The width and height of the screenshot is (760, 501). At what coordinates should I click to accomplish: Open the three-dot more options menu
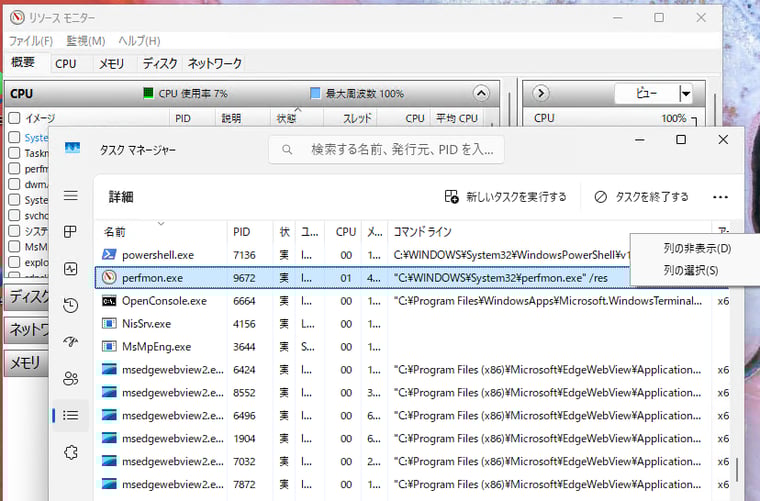click(x=720, y=197)
